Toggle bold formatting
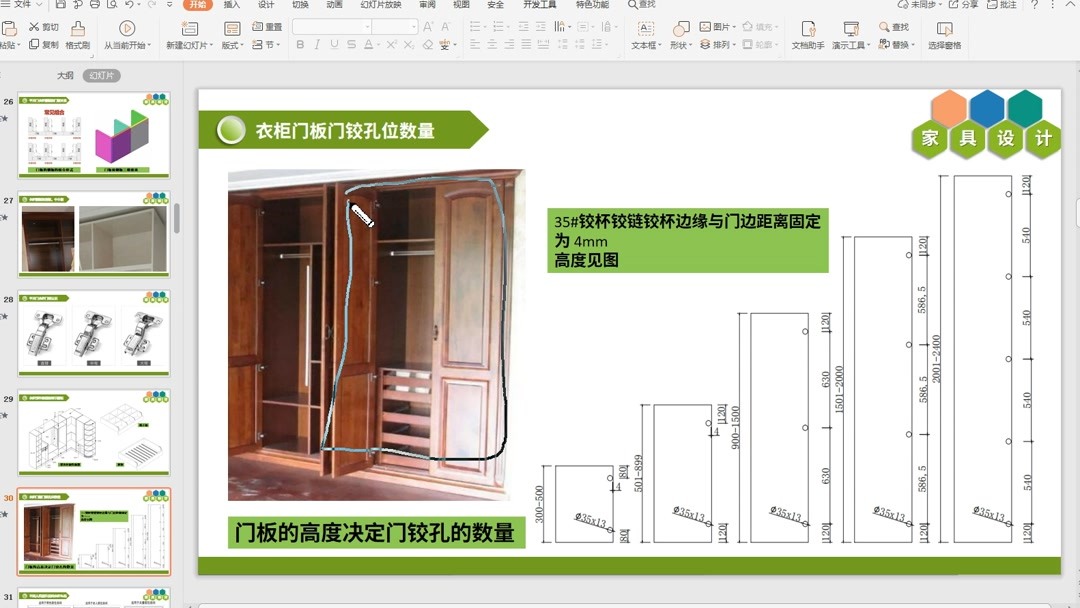The width and height of the screenshot is (1080, 608). coord(299,45)
